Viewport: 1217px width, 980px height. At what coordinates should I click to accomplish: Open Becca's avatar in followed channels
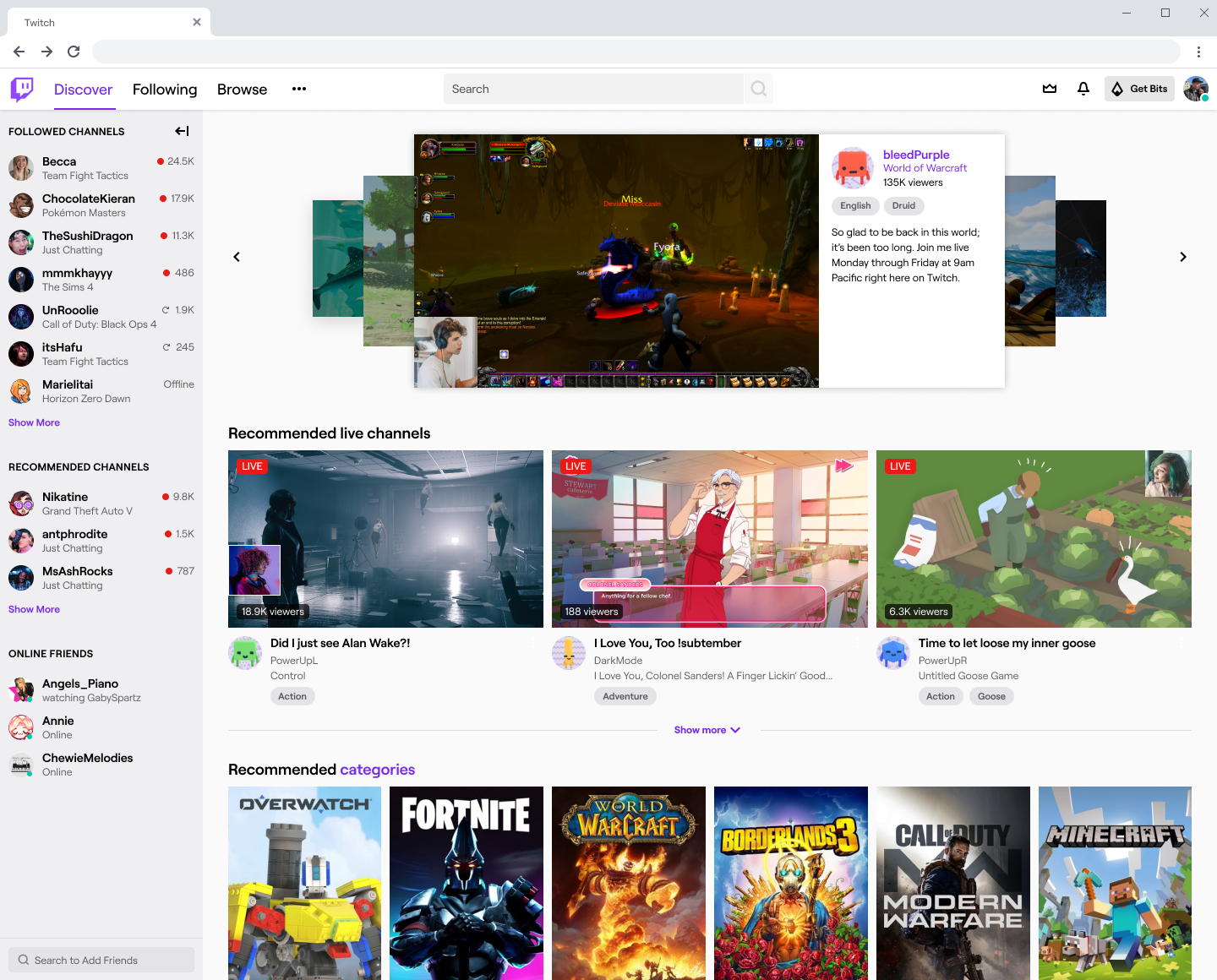point(21,168)
